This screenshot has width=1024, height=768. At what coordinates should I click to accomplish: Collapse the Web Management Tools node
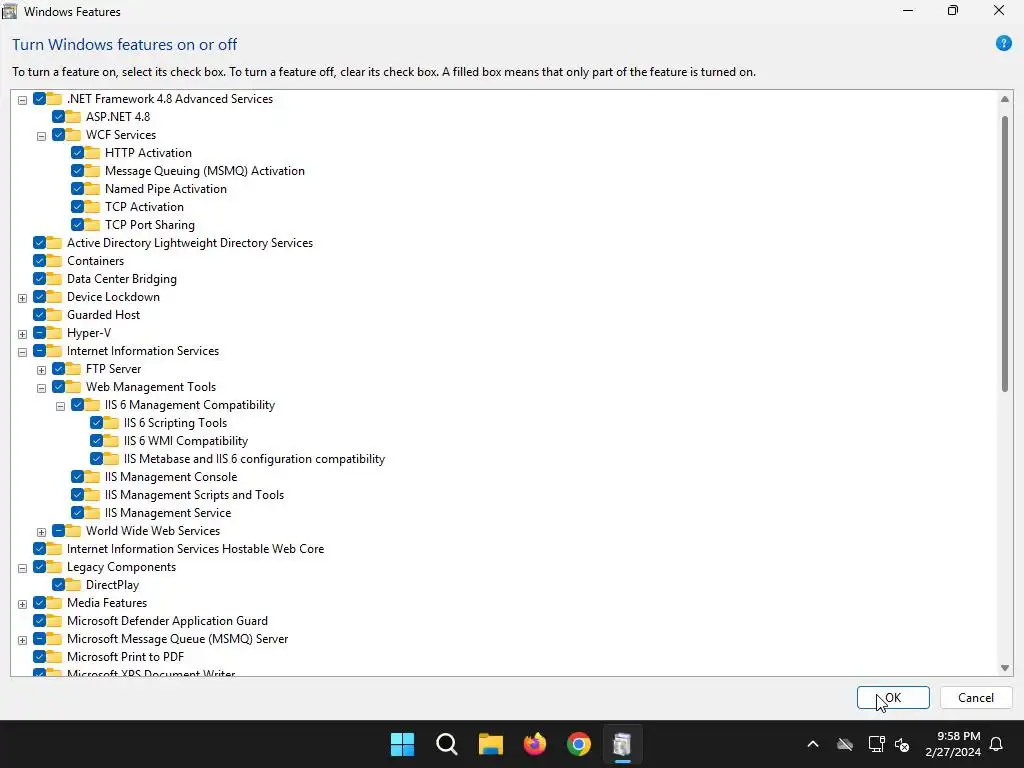click(x=41, y=388)
